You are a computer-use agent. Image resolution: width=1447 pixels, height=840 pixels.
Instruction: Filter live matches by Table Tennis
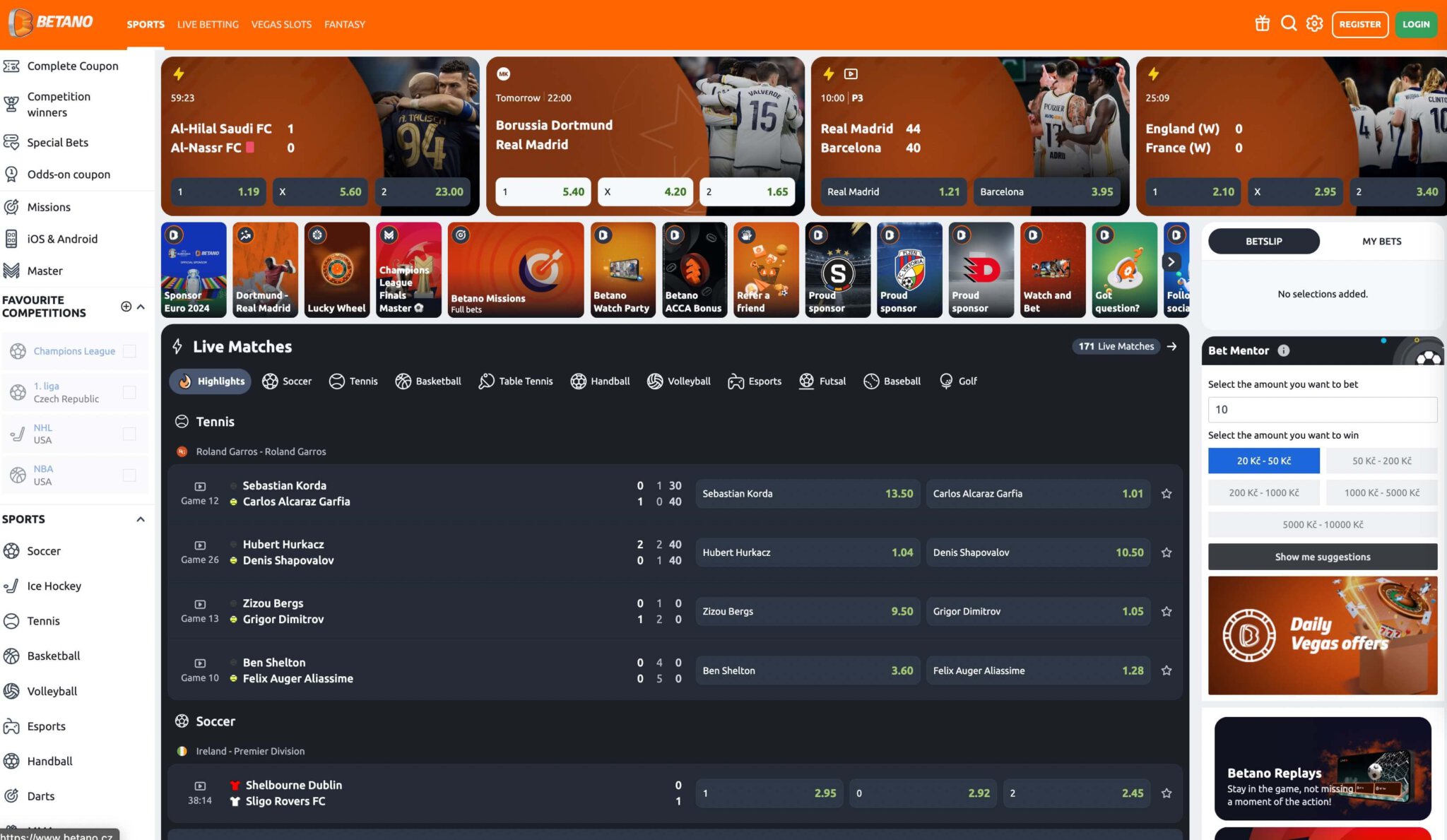coord(516,381)
